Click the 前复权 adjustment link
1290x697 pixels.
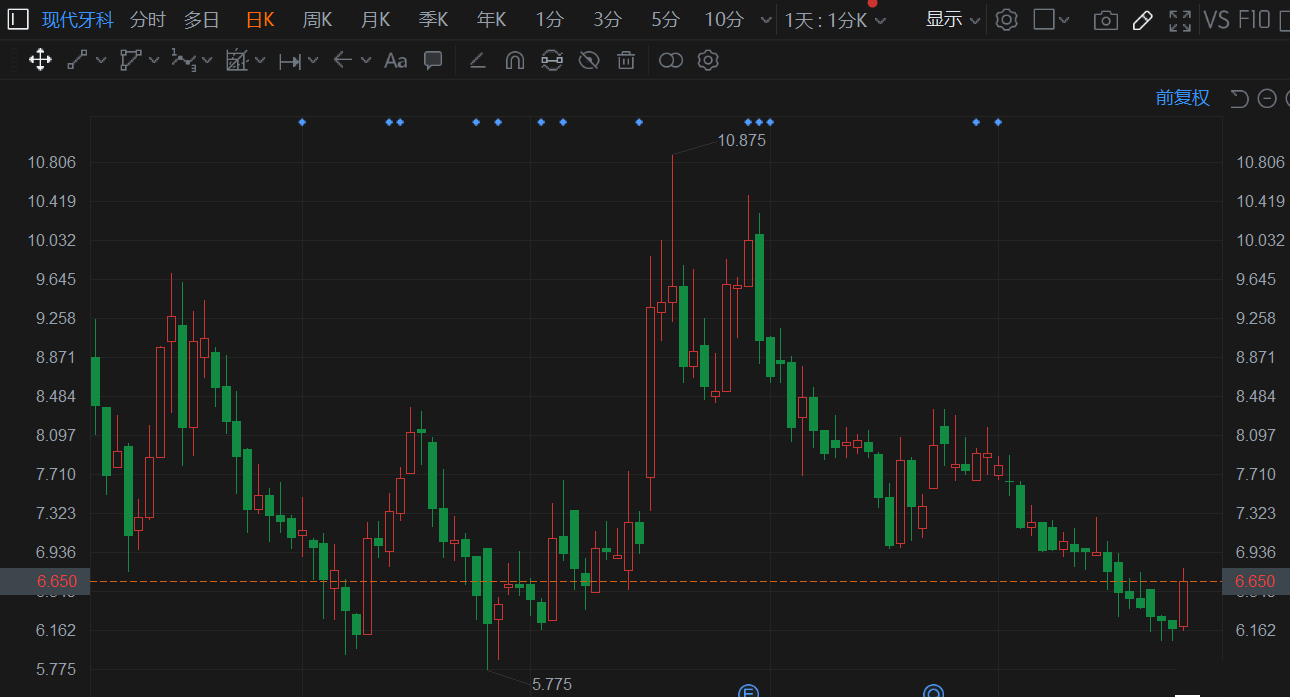1182,97
